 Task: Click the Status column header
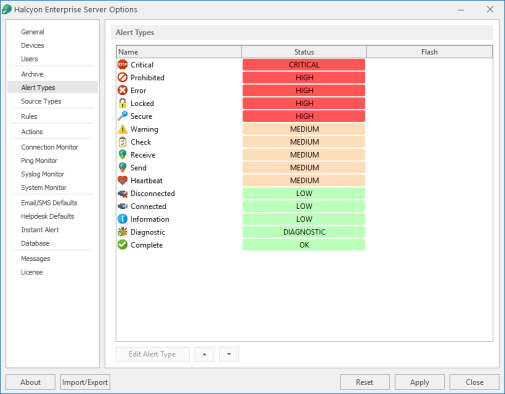(x=304, y=52)
